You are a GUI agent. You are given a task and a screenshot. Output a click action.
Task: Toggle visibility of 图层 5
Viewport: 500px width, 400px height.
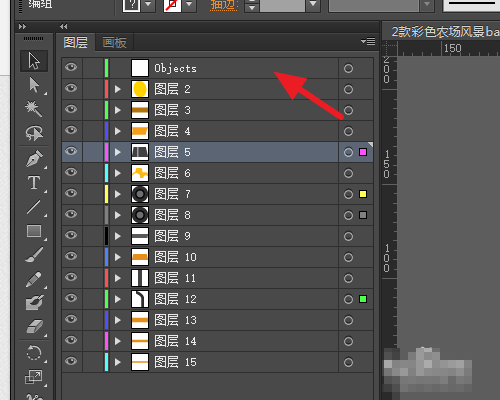[71, 151]
